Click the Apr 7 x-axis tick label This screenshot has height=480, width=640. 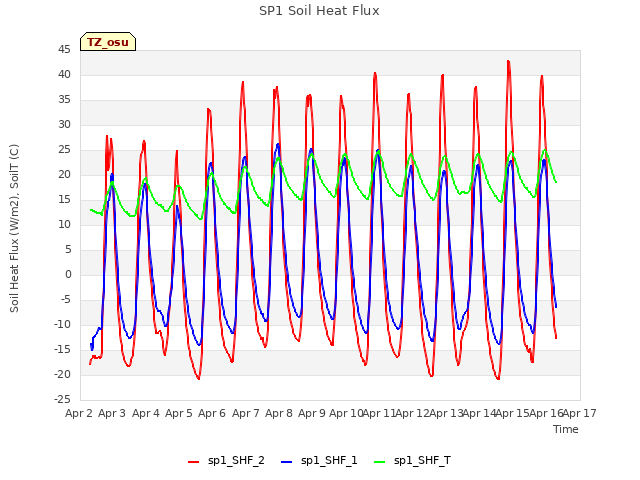pos(246,413)
